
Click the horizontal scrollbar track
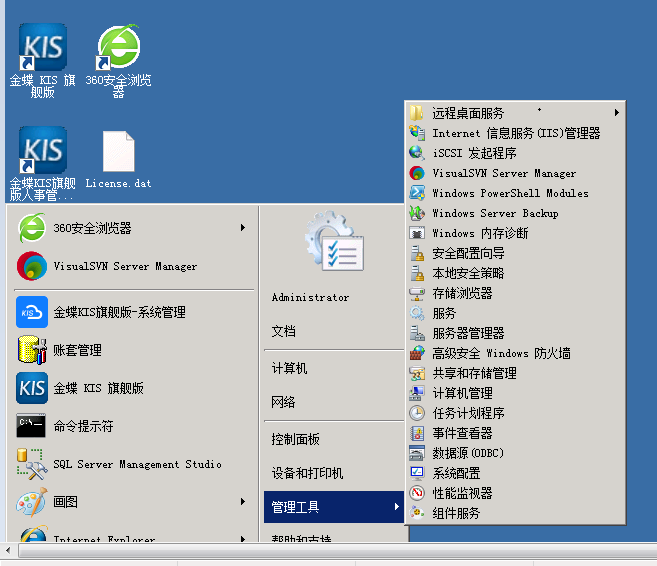337,550
